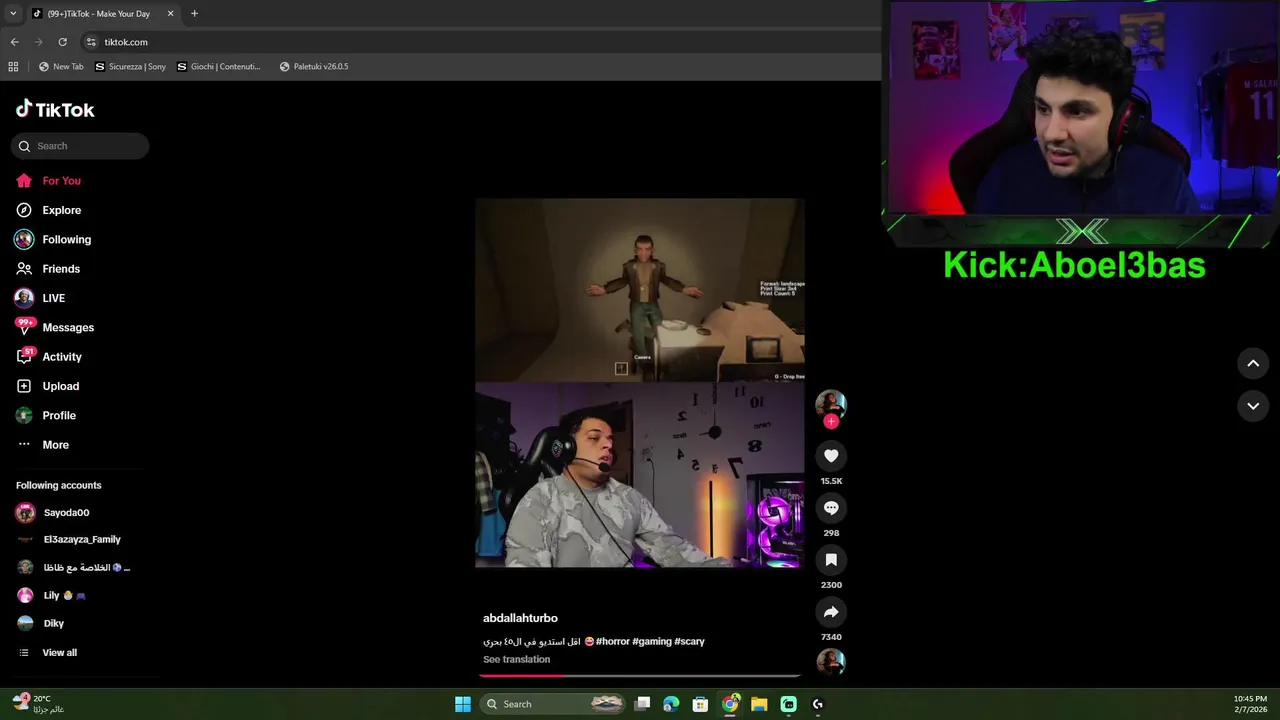Screen dimensions: 1280x720
Task: Open El3azayza_Family account
Action: coord(68,539)
